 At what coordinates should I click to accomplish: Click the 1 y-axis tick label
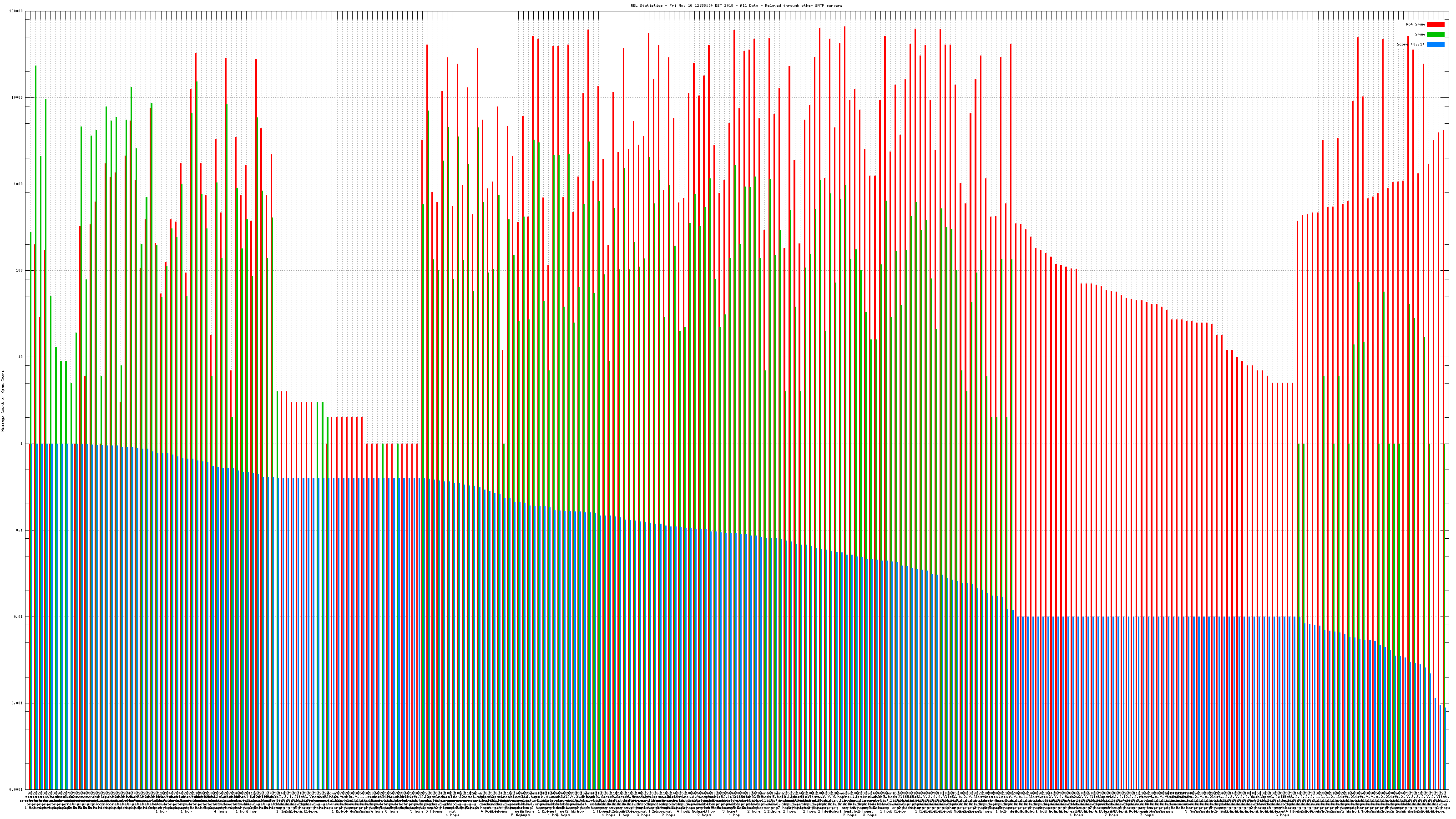click(x=22, y=444)
